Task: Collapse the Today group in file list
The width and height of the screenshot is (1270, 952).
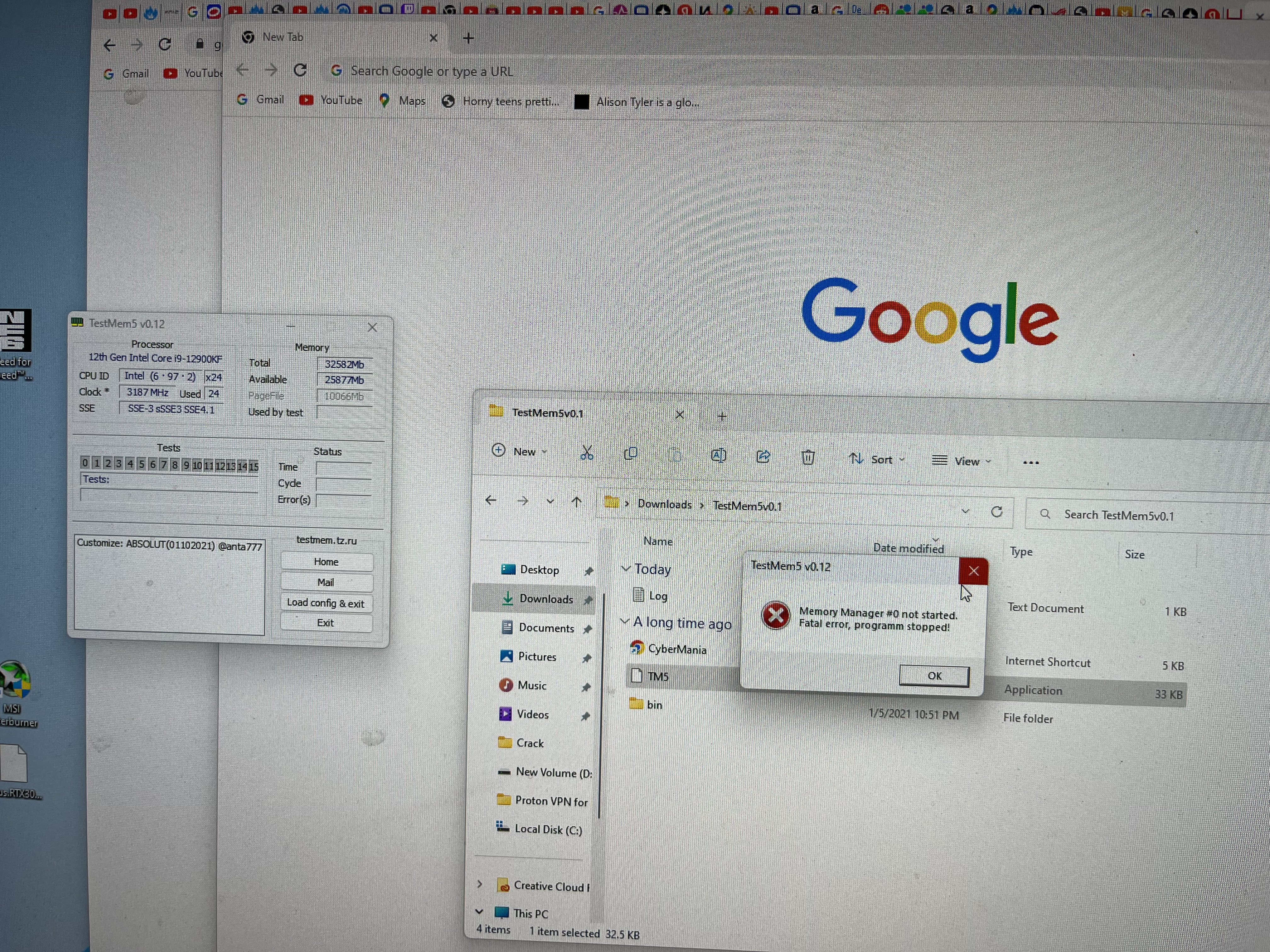Action: coord(626,568)
